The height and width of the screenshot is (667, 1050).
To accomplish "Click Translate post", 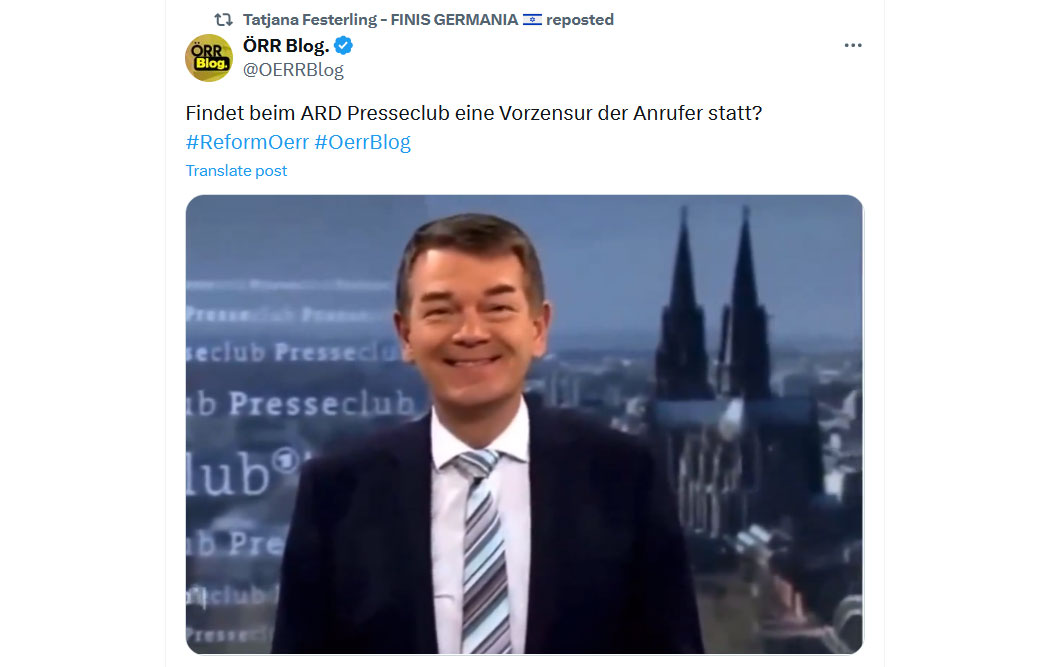I will click(x=236, y=171).
